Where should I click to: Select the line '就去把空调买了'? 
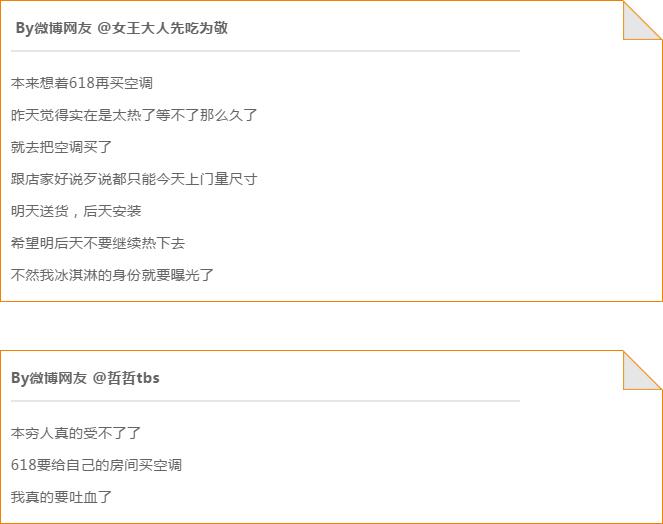click(x=61, y=147)
